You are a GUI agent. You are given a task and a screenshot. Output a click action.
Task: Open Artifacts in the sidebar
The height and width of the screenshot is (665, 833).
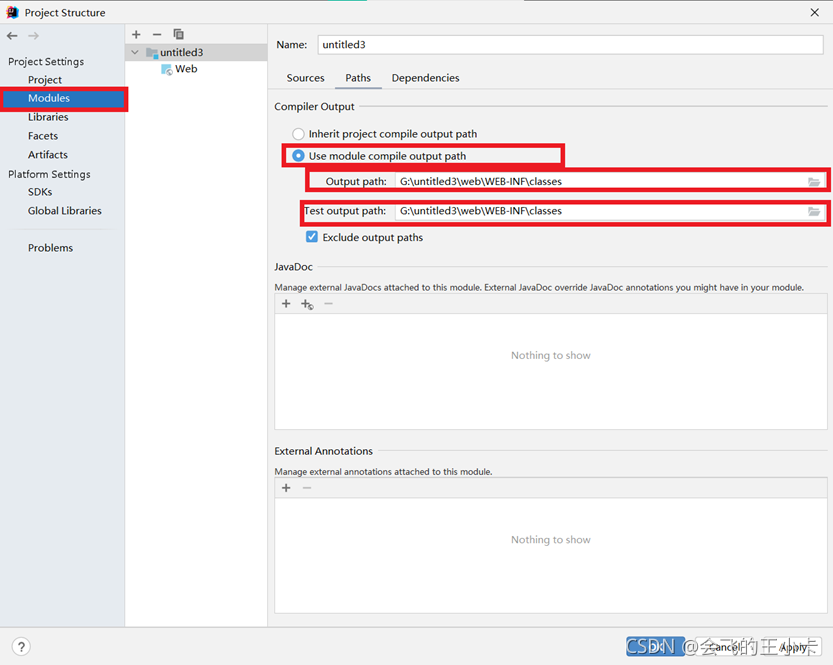48,155
